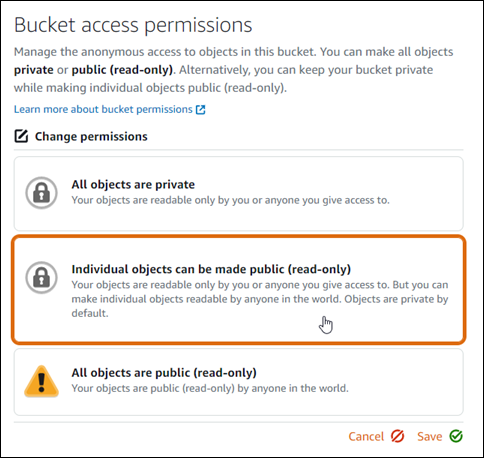Click description "Your objects are readable only by you or anyone you give access to."
Screen dimensions: 484x458
(x=230, y=200)
